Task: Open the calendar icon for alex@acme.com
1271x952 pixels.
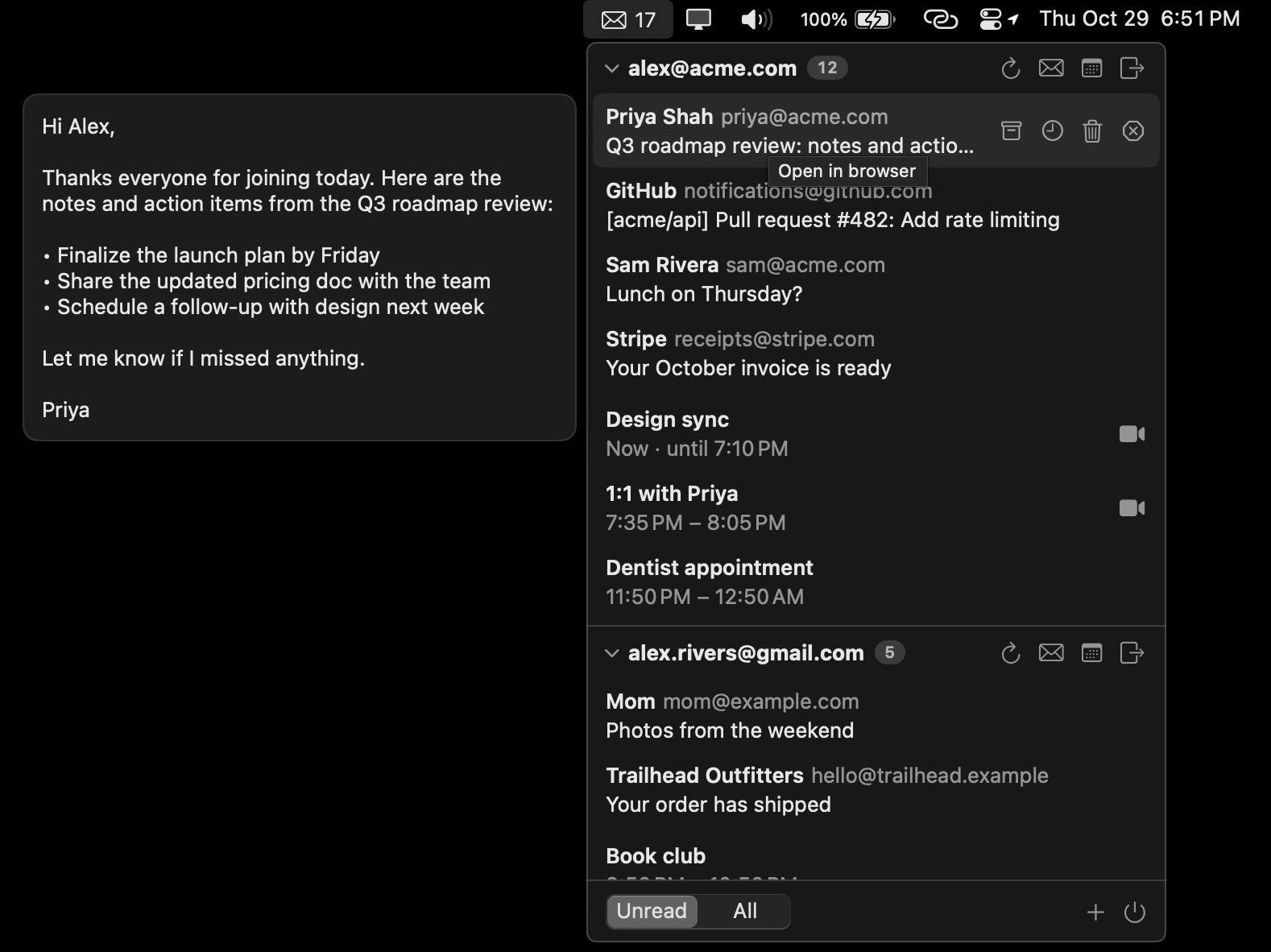Action: tap(1091, 68)
